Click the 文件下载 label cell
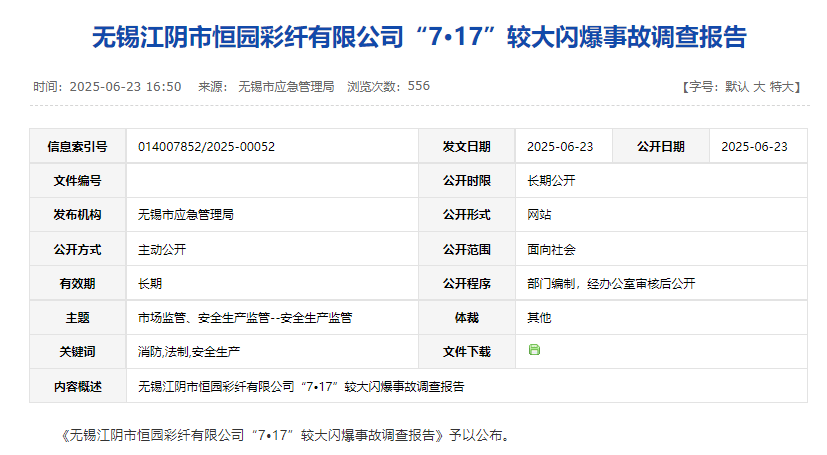827x455 pixels. coord(467,352)
